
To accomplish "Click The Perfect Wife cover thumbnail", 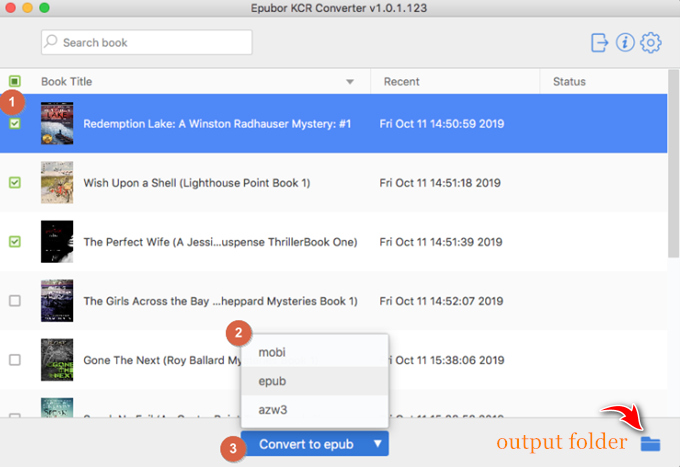I will [x=57, y=242].
